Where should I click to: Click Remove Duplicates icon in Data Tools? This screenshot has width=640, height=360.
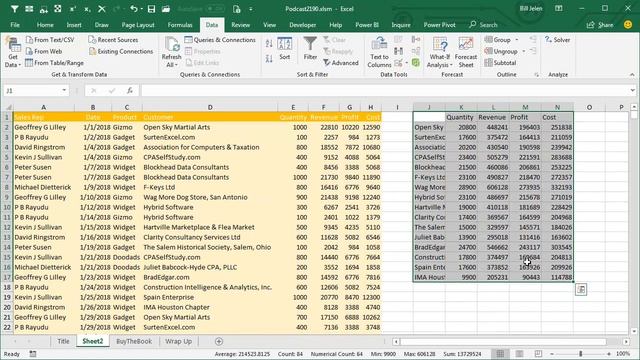[x=399, y=51]
